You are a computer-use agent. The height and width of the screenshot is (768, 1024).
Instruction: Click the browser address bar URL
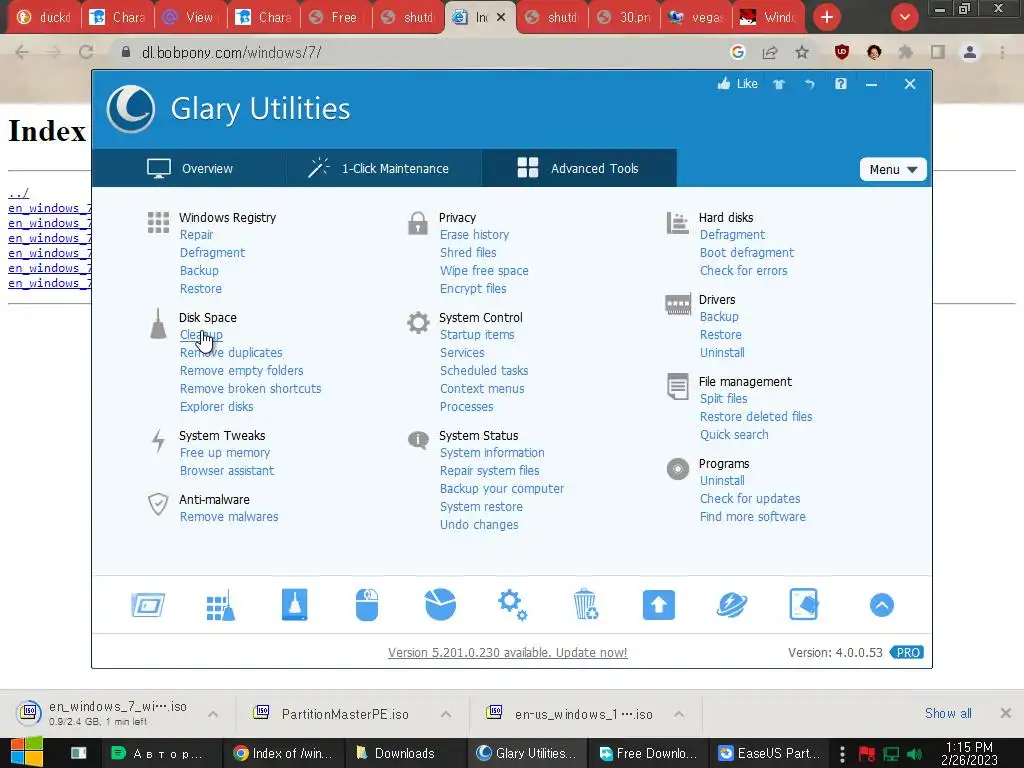(x=231, y=52)
